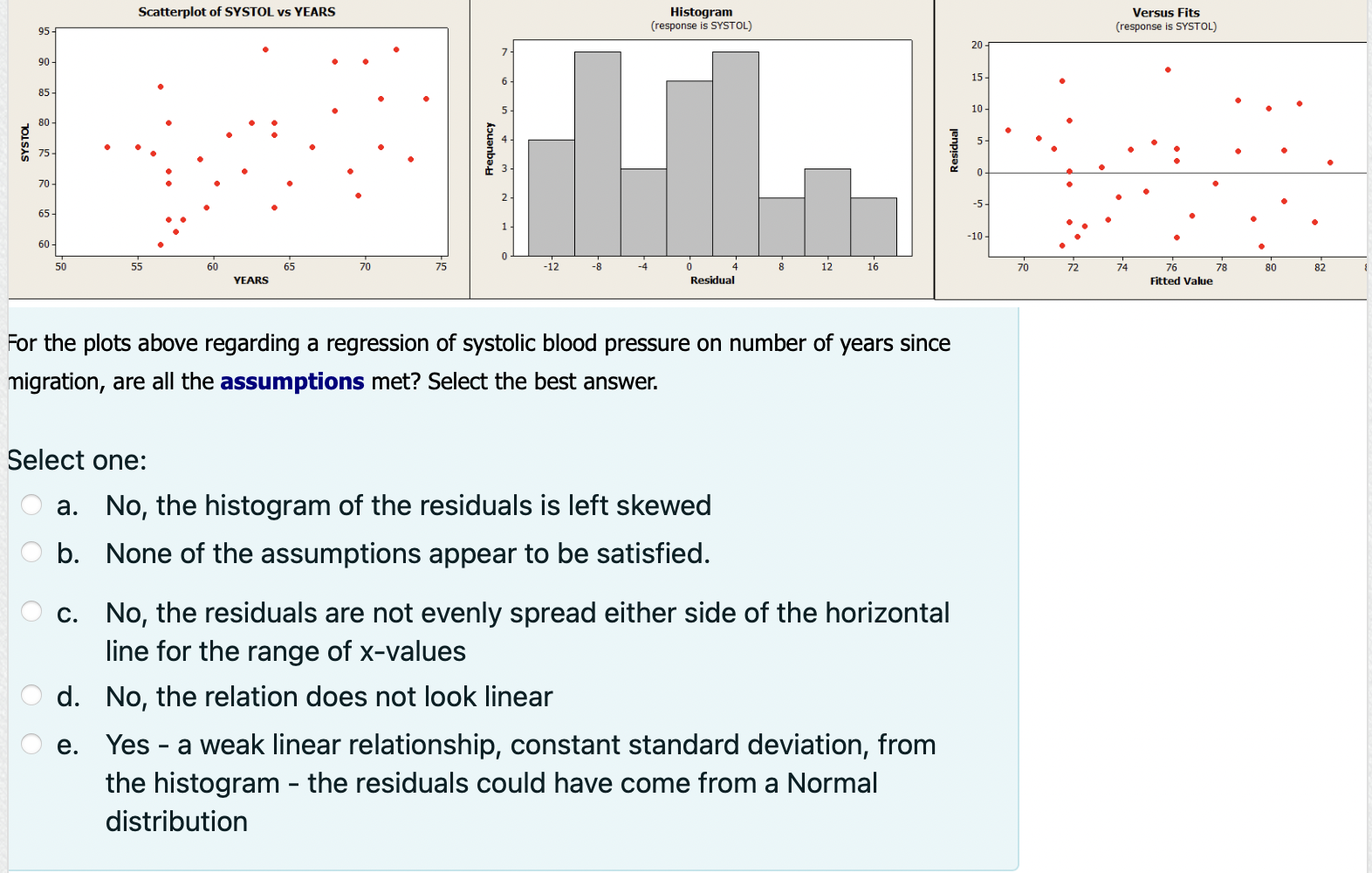Image resolution: width=1372 pixels, height=873 pixels.
Task: Click the Versus Fits plot title
Action: 1167,11
